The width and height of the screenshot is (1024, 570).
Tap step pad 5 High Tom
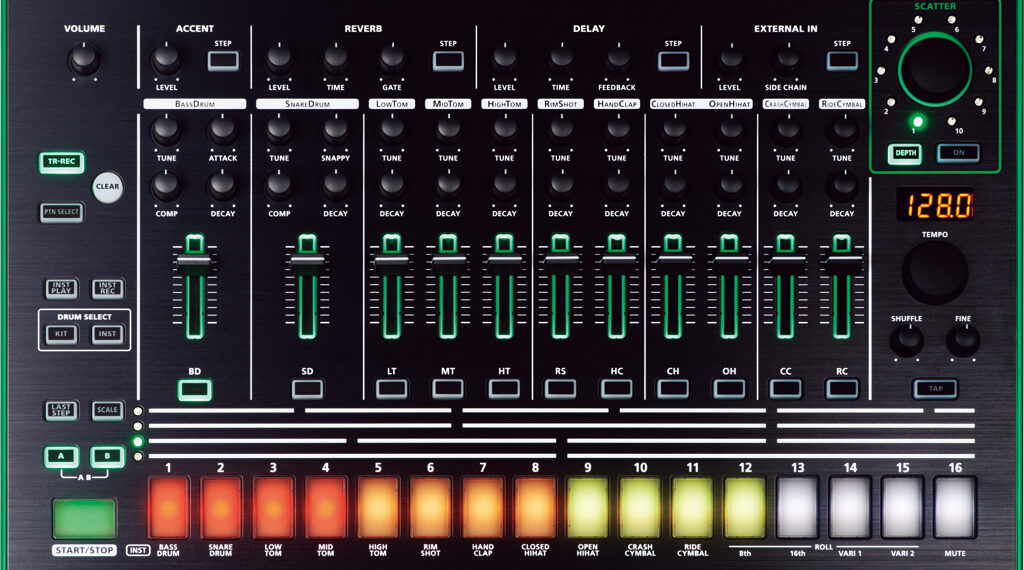click(378, 507)
